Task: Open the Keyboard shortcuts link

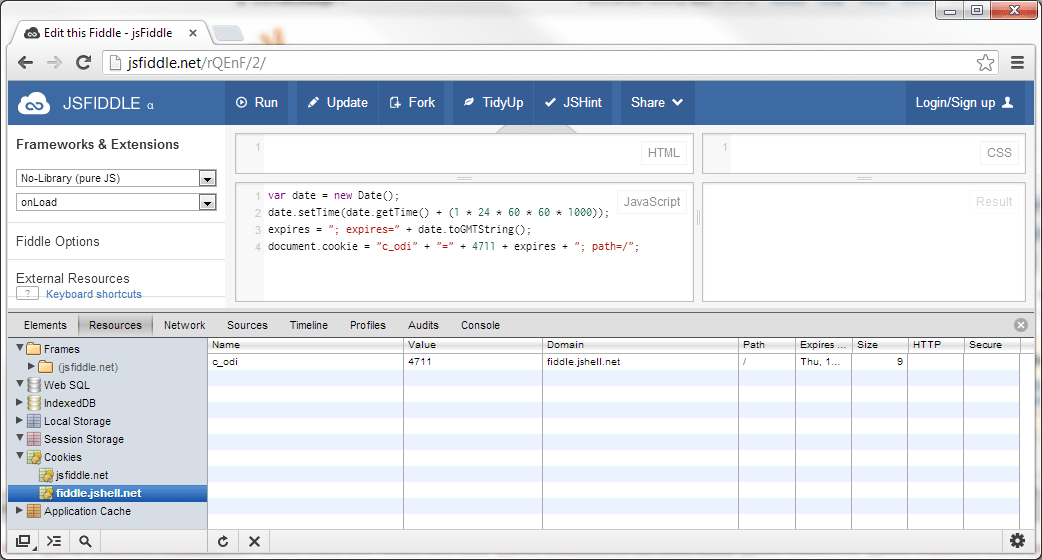Action: pos(94,294)
